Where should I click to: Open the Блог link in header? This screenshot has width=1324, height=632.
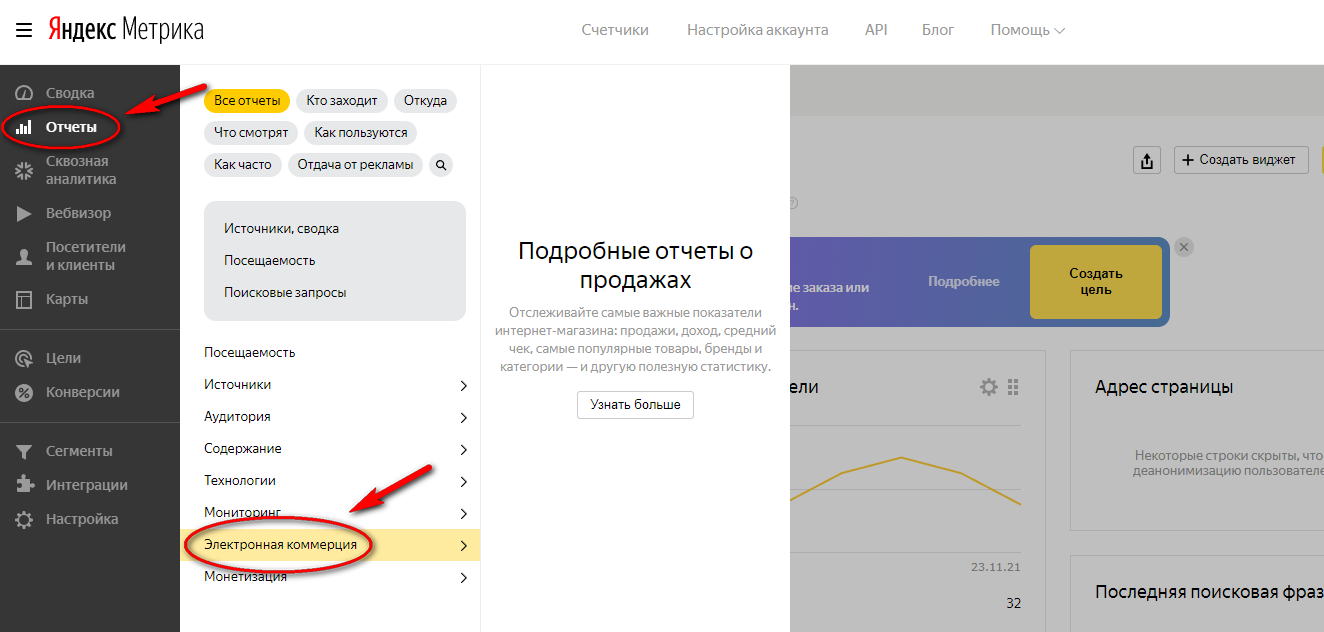(938, 30)
